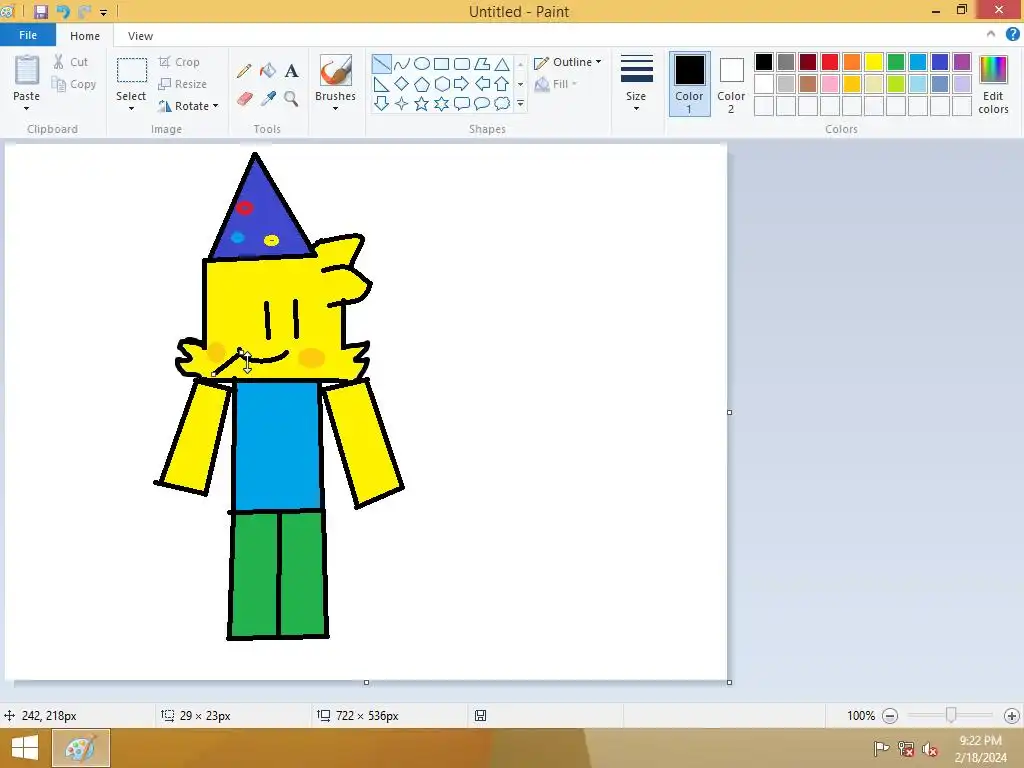This screenshot has height=768, width=1024.
Task: Pick the green color swatch
Action: (896, 62)
